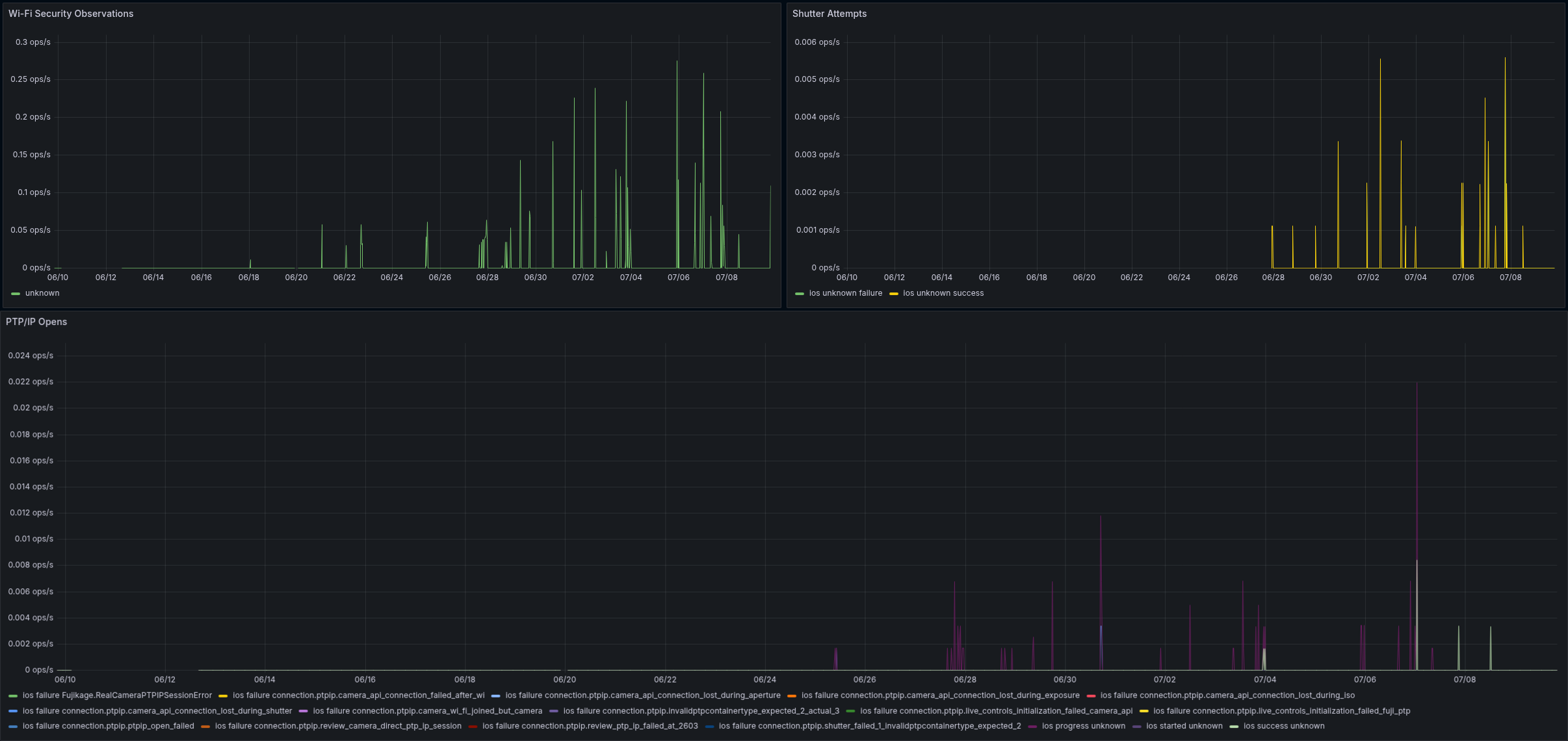Select 'ptpip_open_failed' legend entry
The image size is (1568, 741).
pos(108,726)
